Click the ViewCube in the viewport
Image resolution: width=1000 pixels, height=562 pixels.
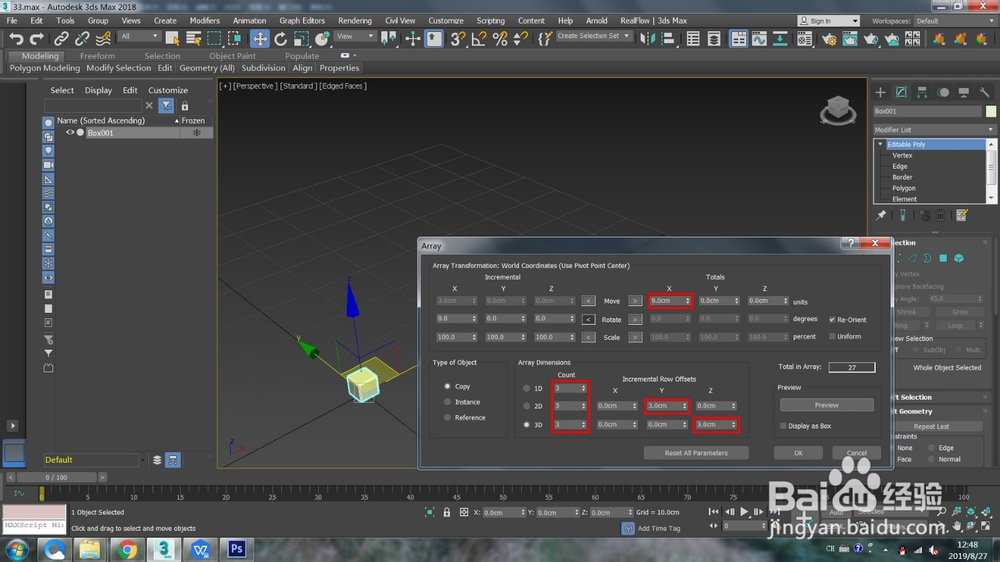(837, 110)
